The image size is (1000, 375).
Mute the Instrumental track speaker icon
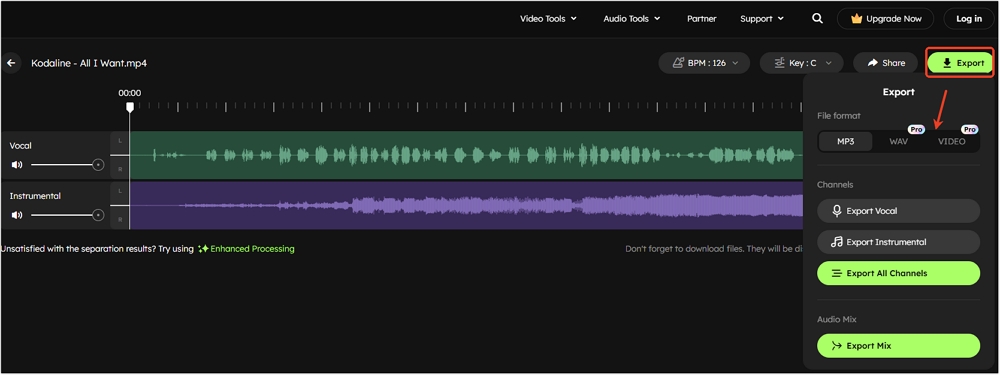17,215
